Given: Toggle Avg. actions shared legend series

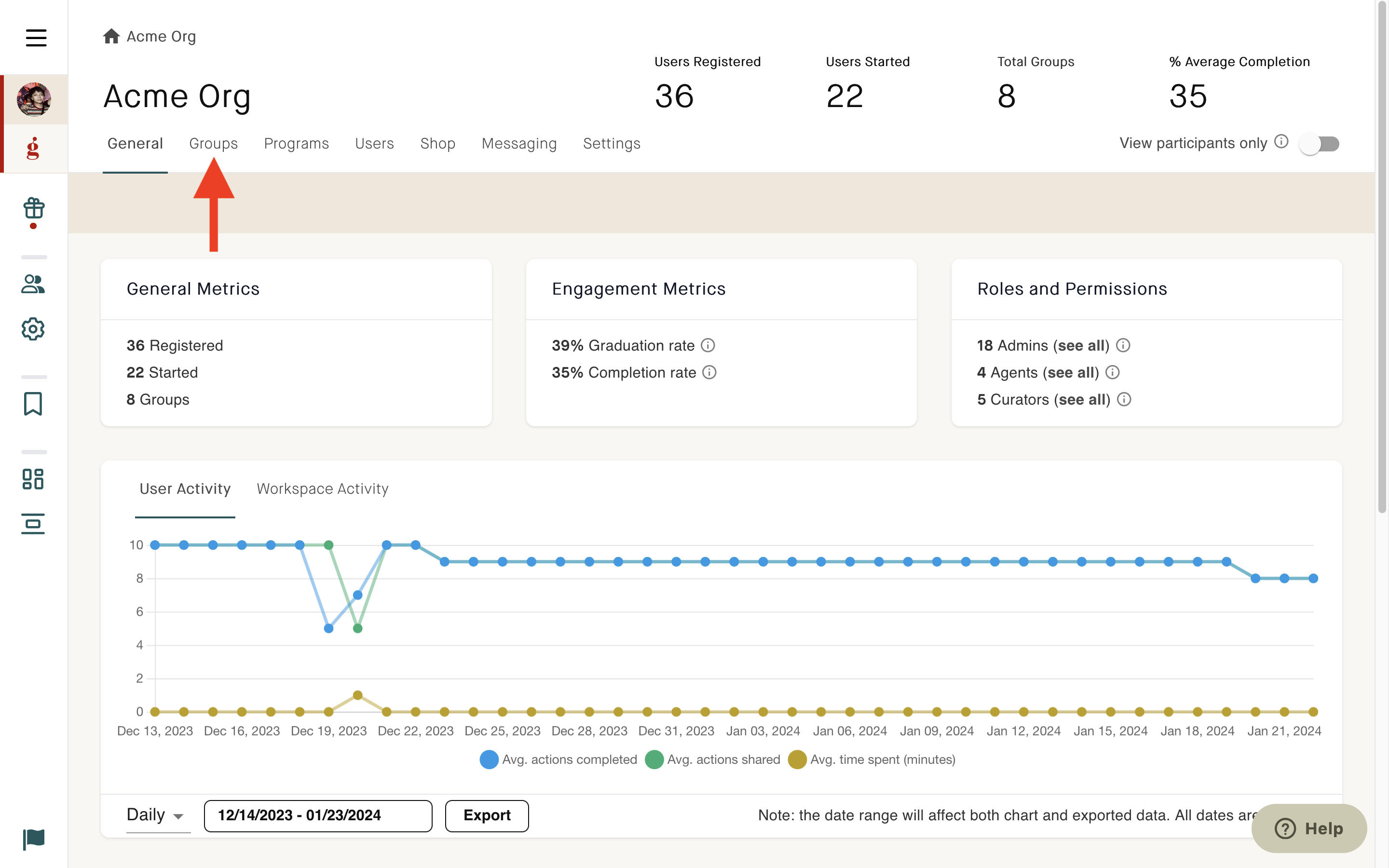Looking at the screenshot, I should tap(713, 759).
